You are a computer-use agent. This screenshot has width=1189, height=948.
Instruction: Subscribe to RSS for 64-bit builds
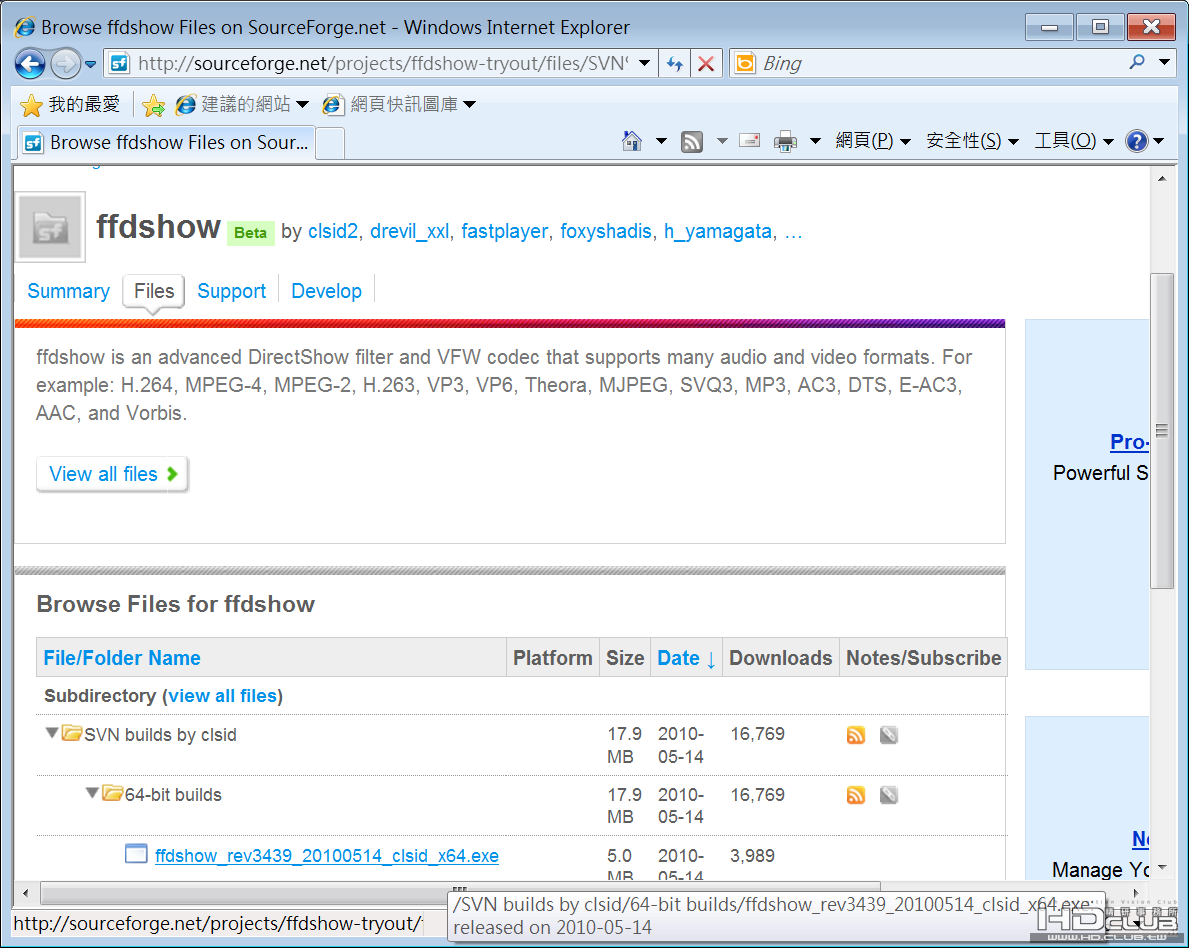[x=855, y=795]
